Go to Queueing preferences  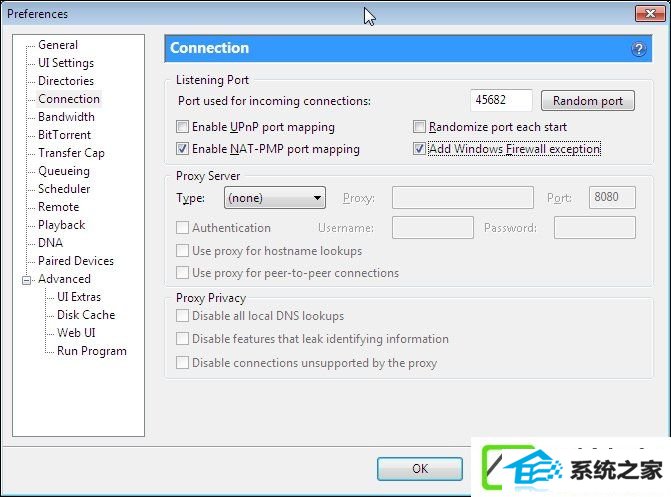[x=64, y=171]
